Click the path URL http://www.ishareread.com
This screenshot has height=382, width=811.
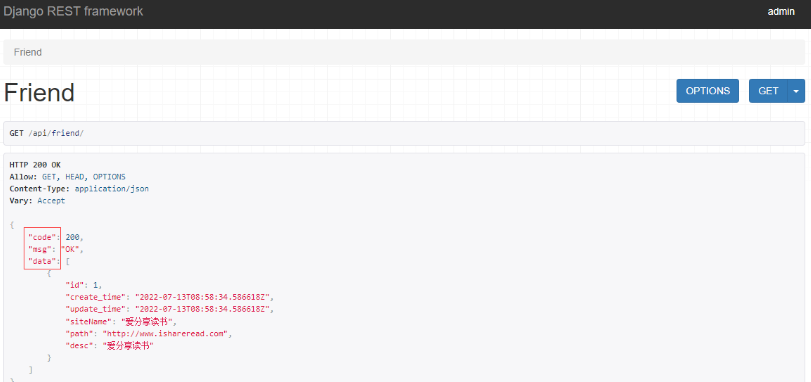(x=165, y=333)
